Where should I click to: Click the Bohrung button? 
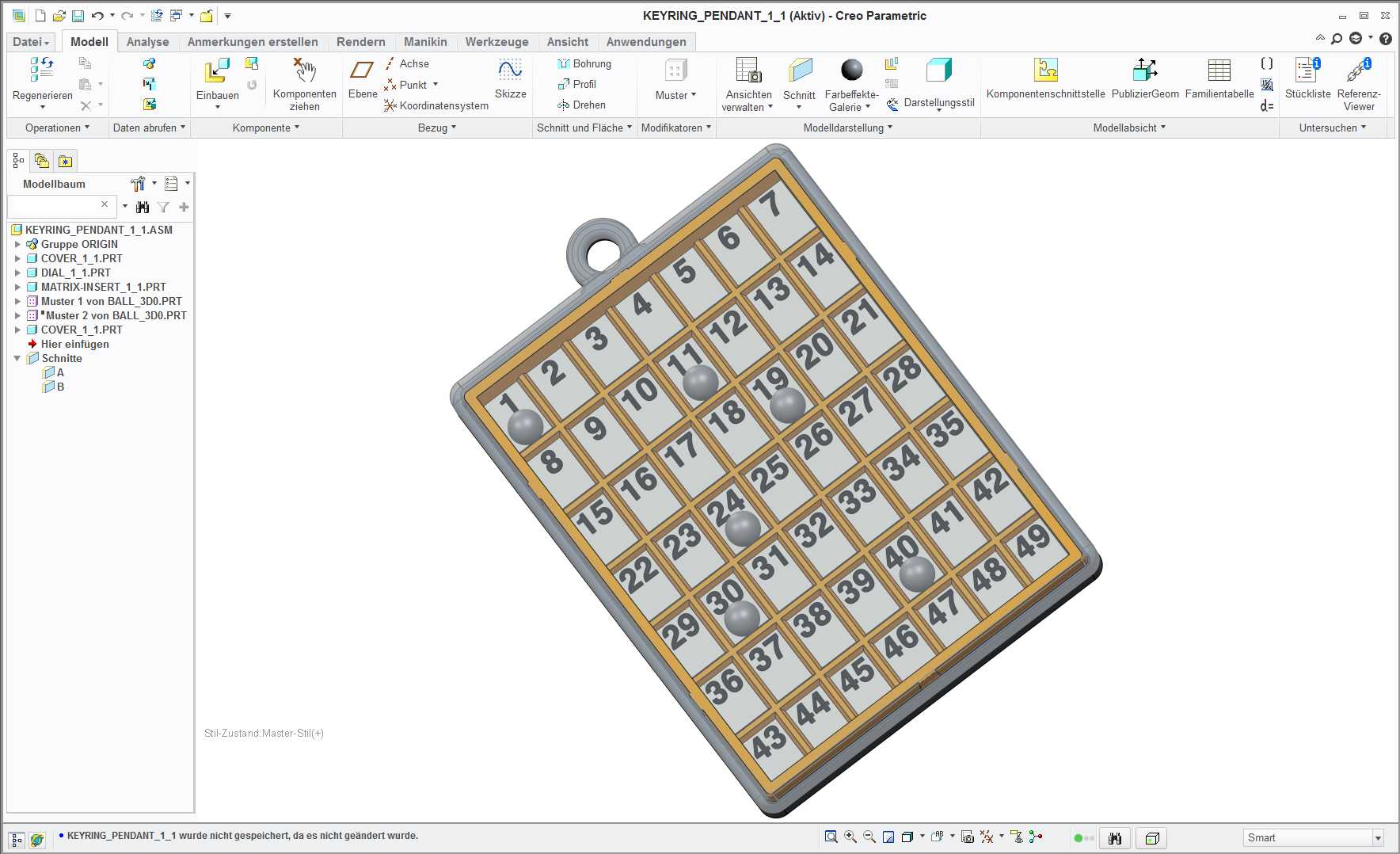pos(584,63)
